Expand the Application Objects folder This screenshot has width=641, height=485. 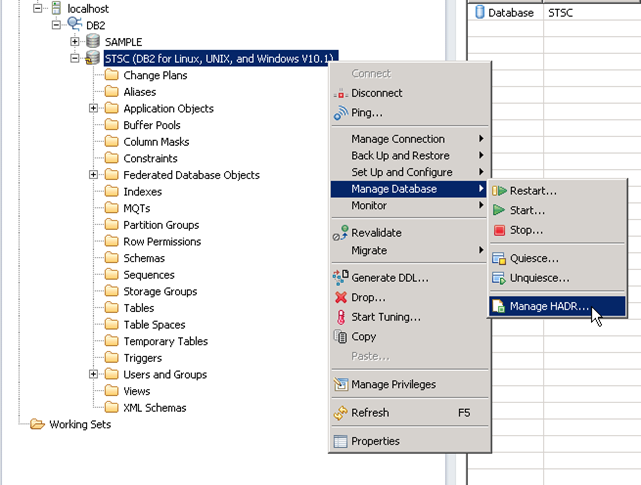pyautogui.click(x=94, y=108)
